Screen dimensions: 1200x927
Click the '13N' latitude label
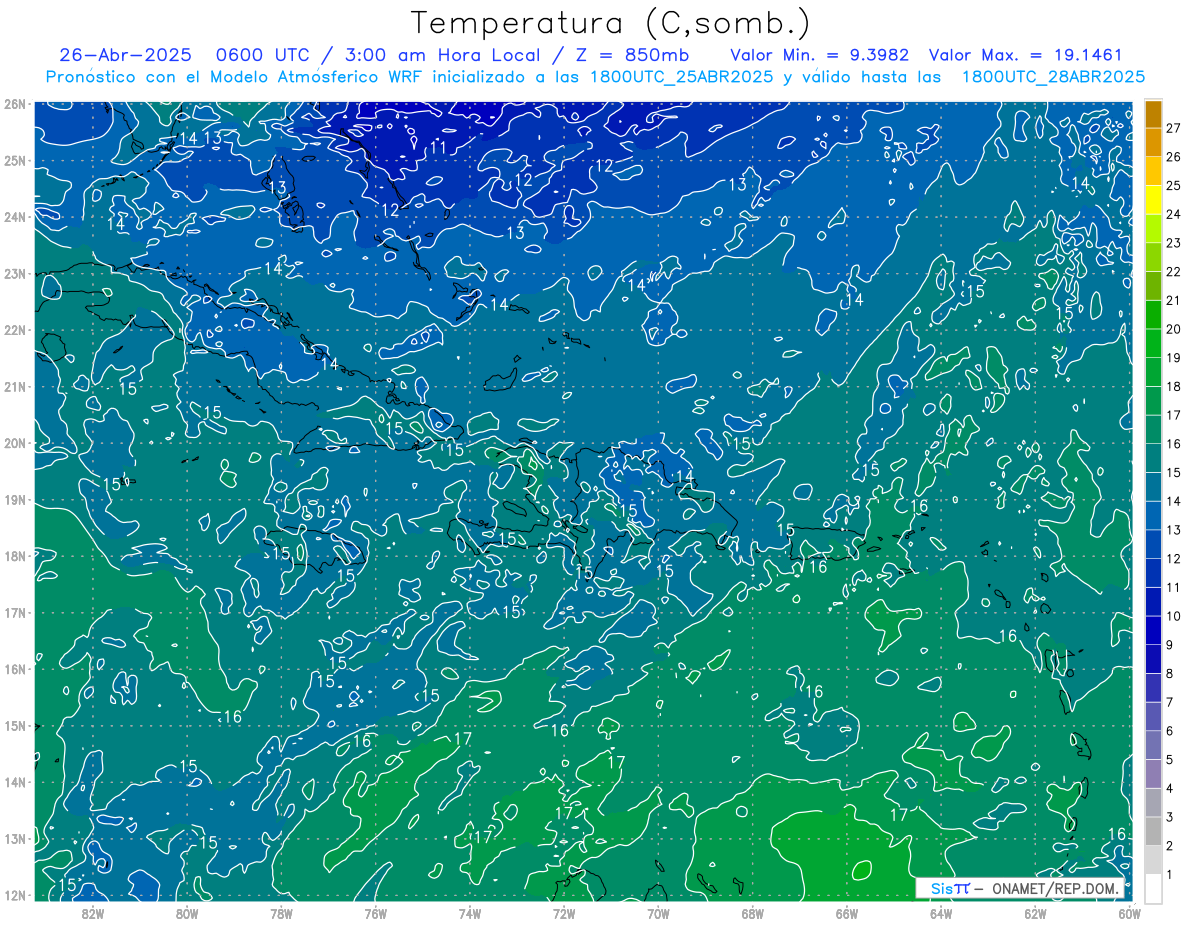point(14,839)
